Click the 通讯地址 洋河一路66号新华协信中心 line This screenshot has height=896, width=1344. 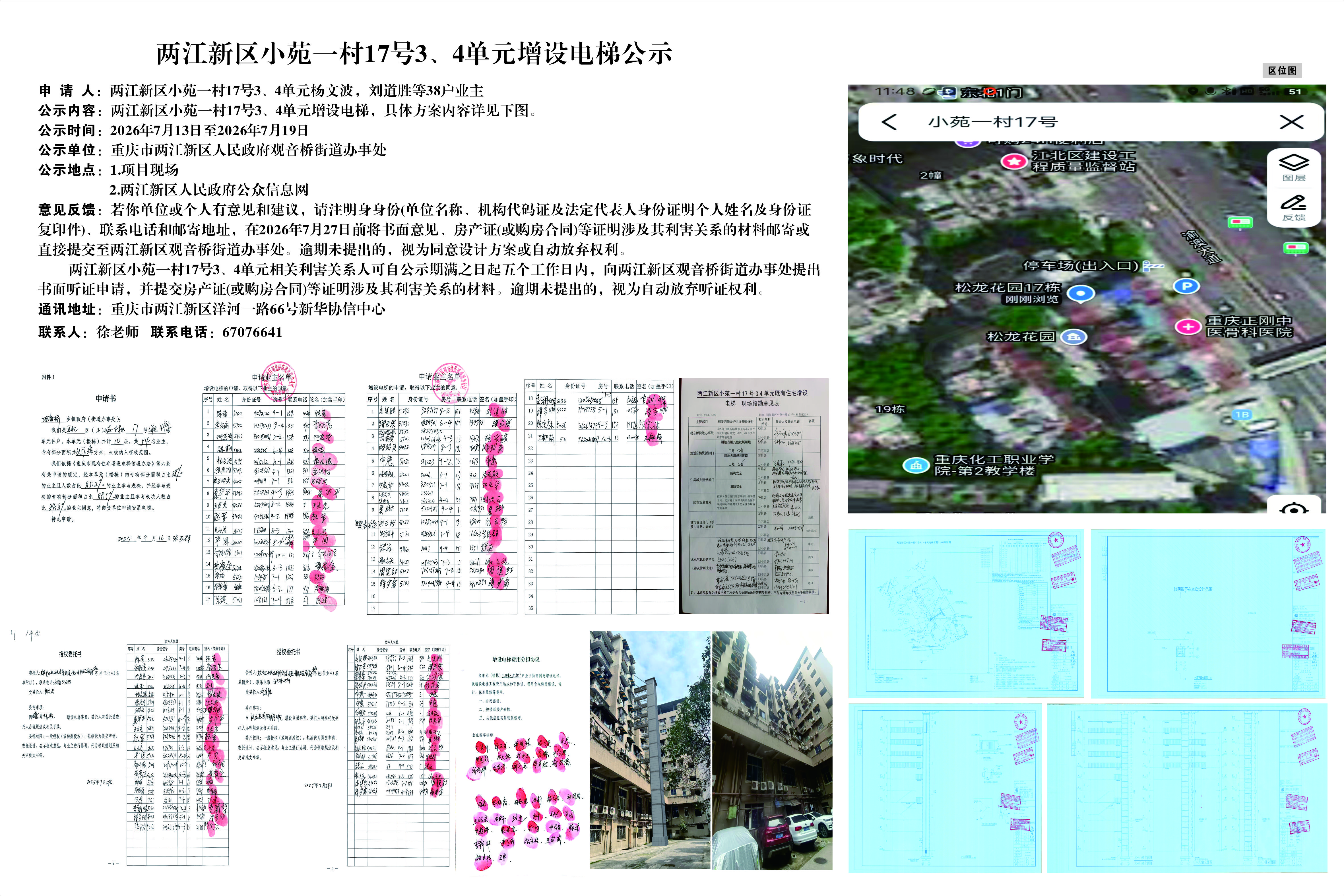[x=212, y=309]
